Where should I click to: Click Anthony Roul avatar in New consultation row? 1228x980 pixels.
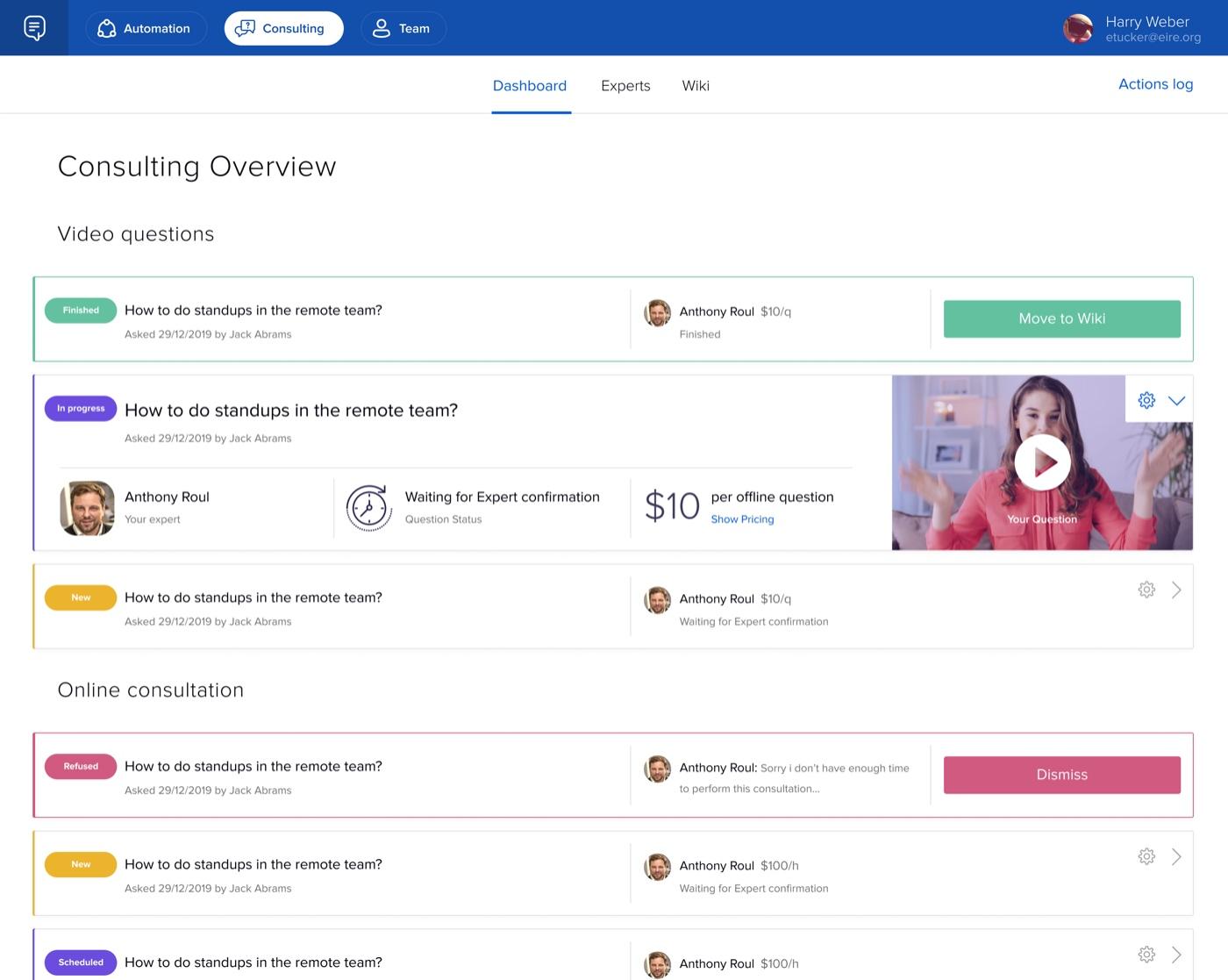[x=657, y=867]
